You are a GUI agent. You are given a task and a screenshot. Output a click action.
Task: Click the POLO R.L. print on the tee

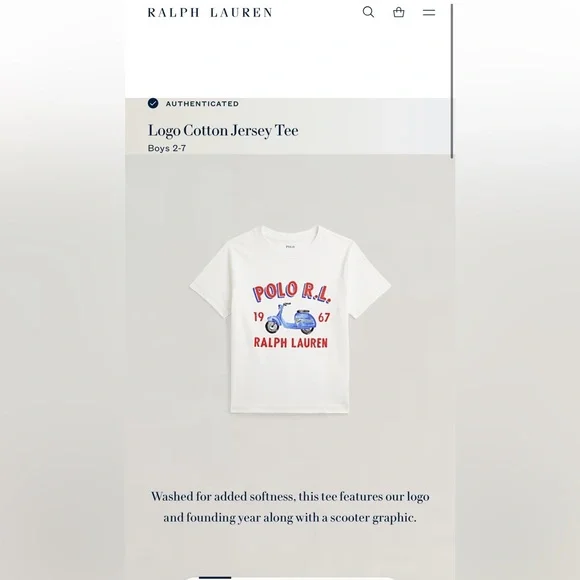point(291,292)
